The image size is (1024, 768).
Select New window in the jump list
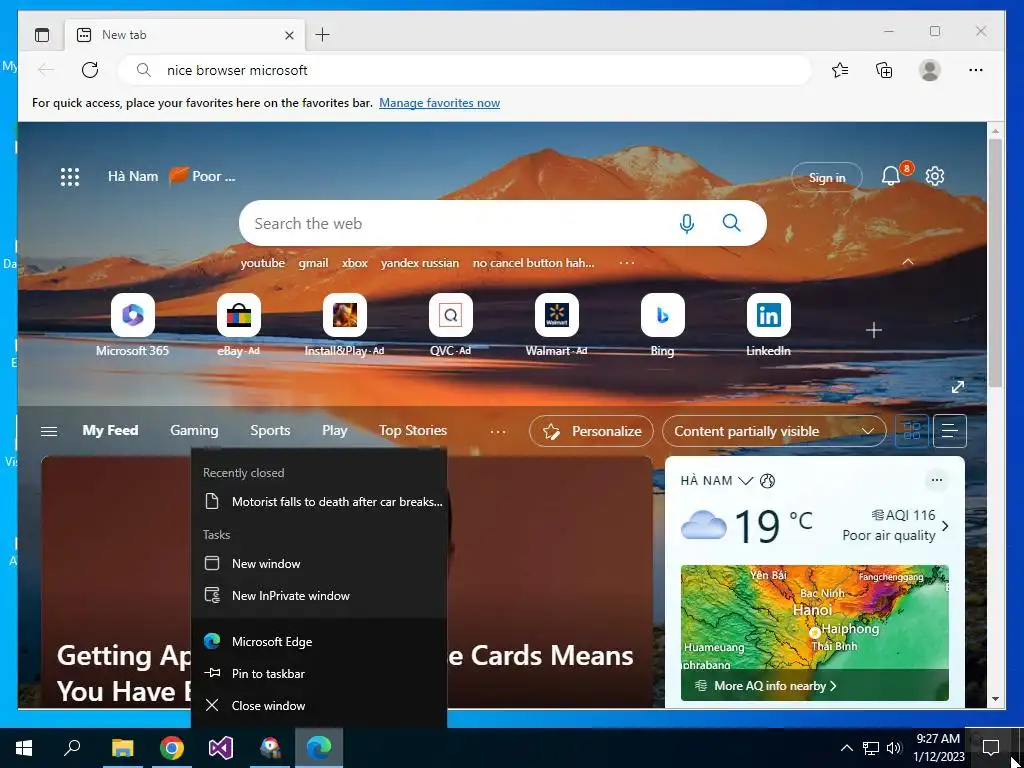pos(319,564)
